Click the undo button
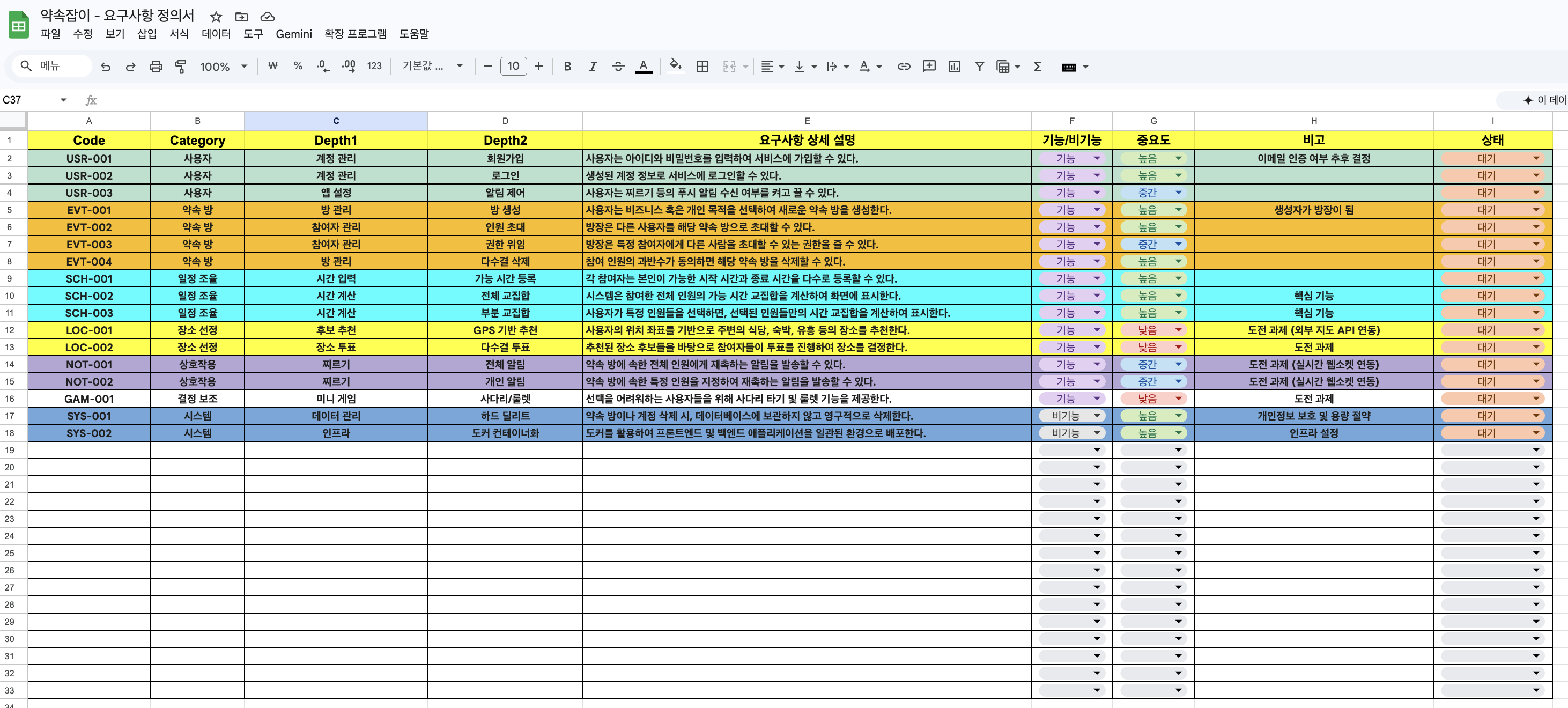 pos(105,67)
